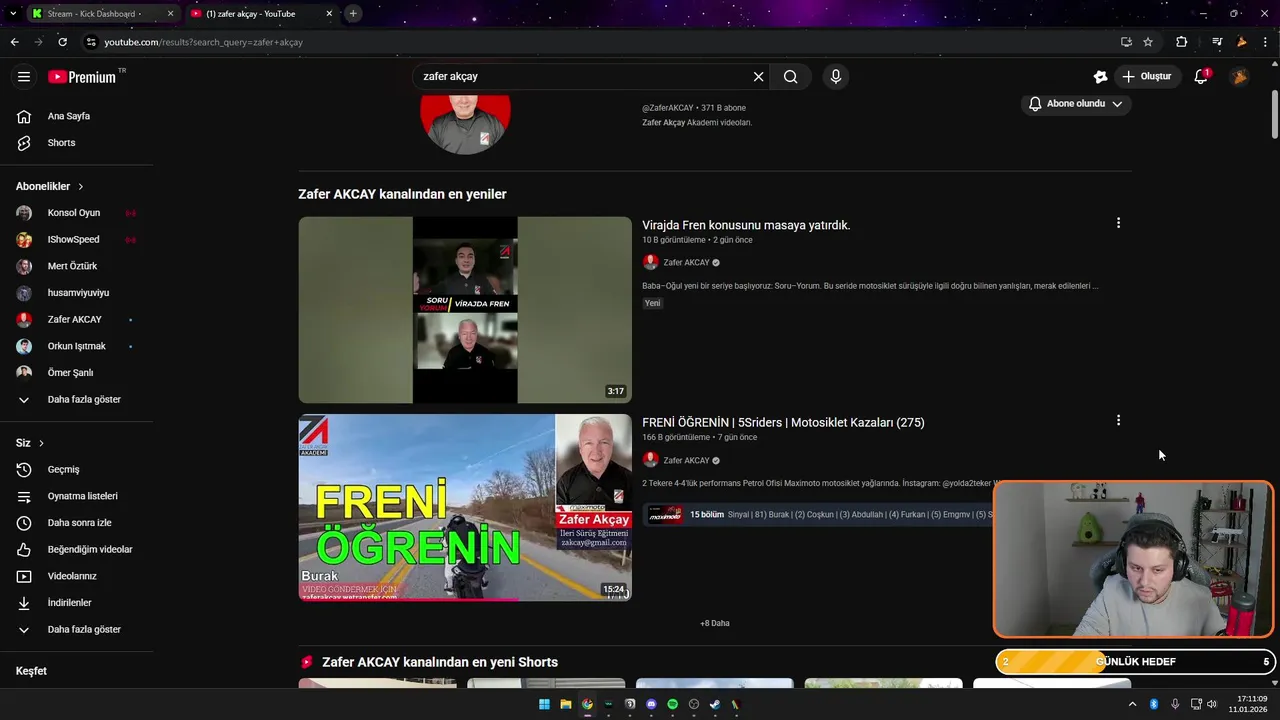Open YouTube account avatar menu
The image size is (1280, 720).
click(1239, 77)
